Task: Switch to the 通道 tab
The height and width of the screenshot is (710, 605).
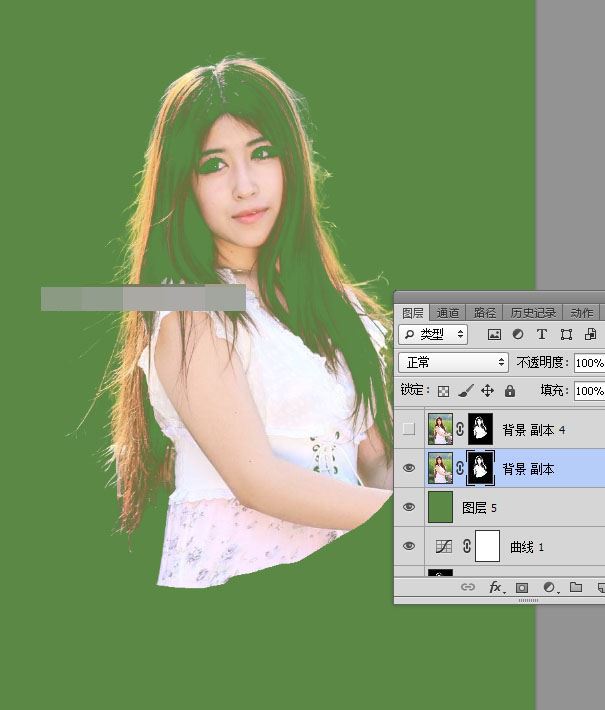Action: [448, 312]
